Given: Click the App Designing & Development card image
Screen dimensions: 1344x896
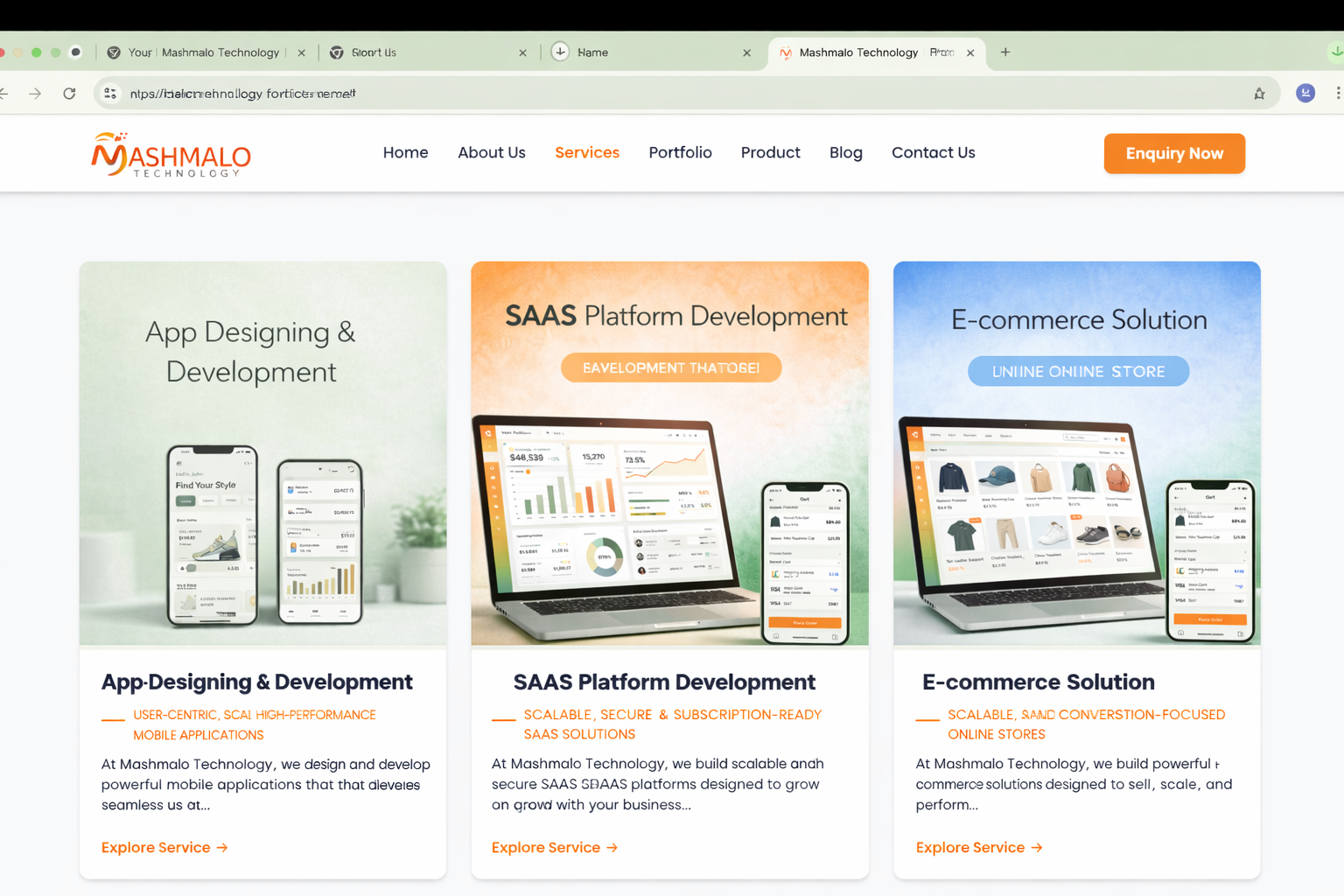Looking at the screenshot, I should coord(262,452).
